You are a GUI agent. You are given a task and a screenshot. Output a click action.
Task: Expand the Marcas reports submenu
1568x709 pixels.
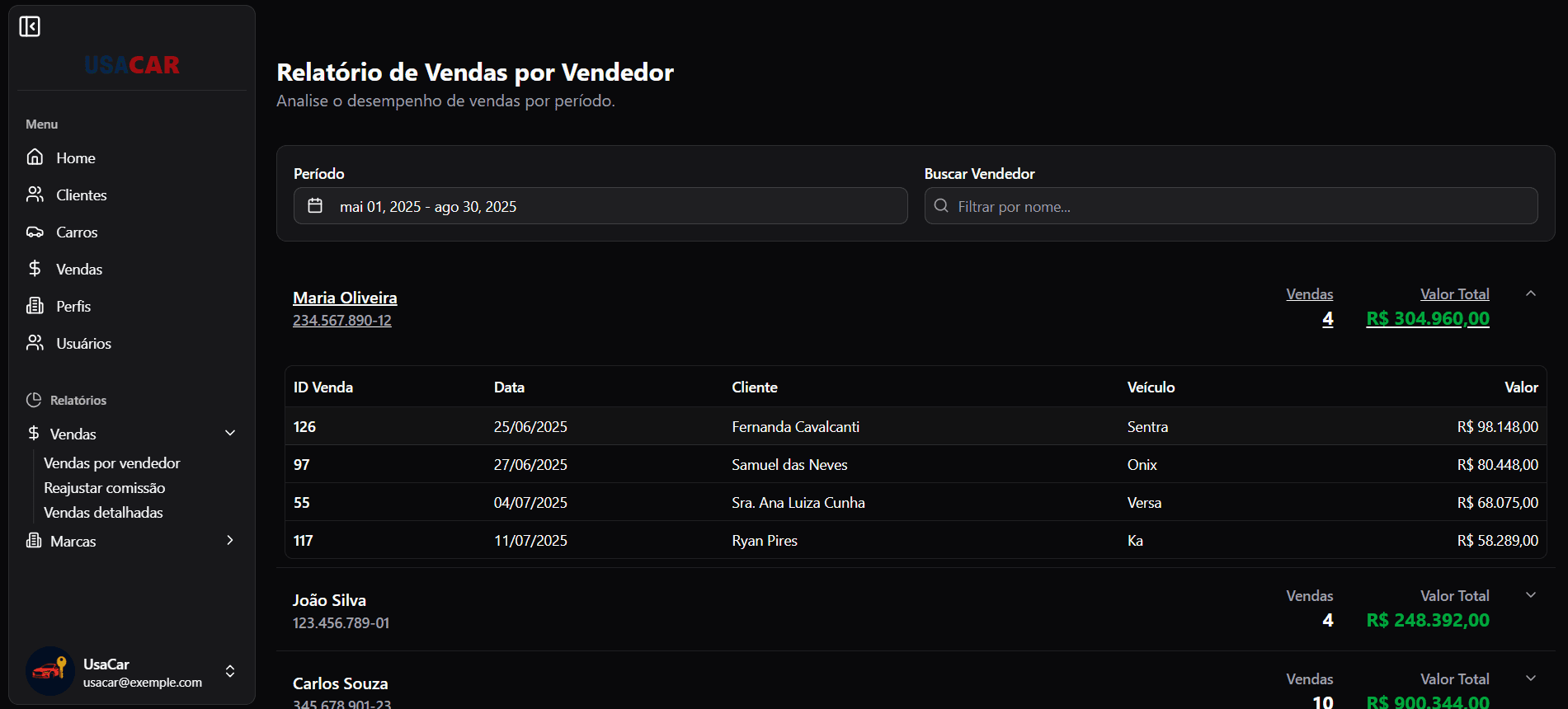pos(230,541)
